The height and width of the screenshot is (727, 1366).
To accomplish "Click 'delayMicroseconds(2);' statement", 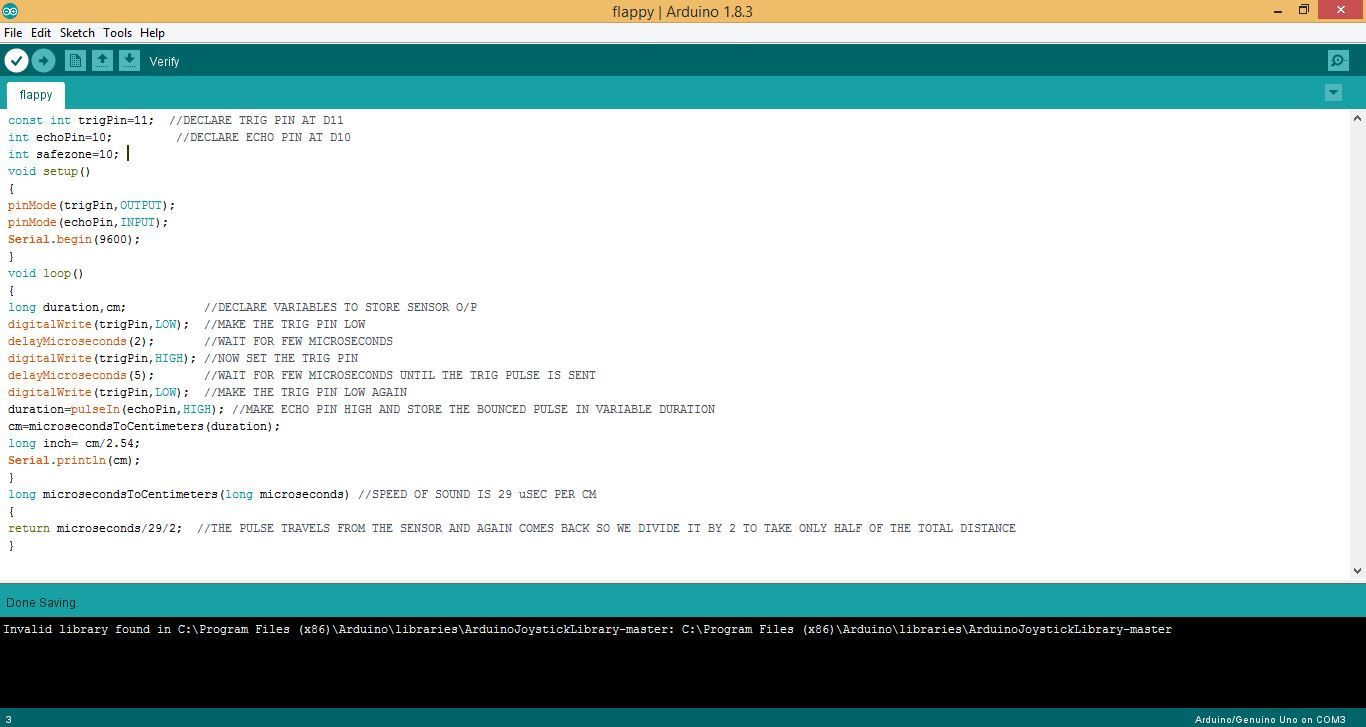I will coord(81,341).
